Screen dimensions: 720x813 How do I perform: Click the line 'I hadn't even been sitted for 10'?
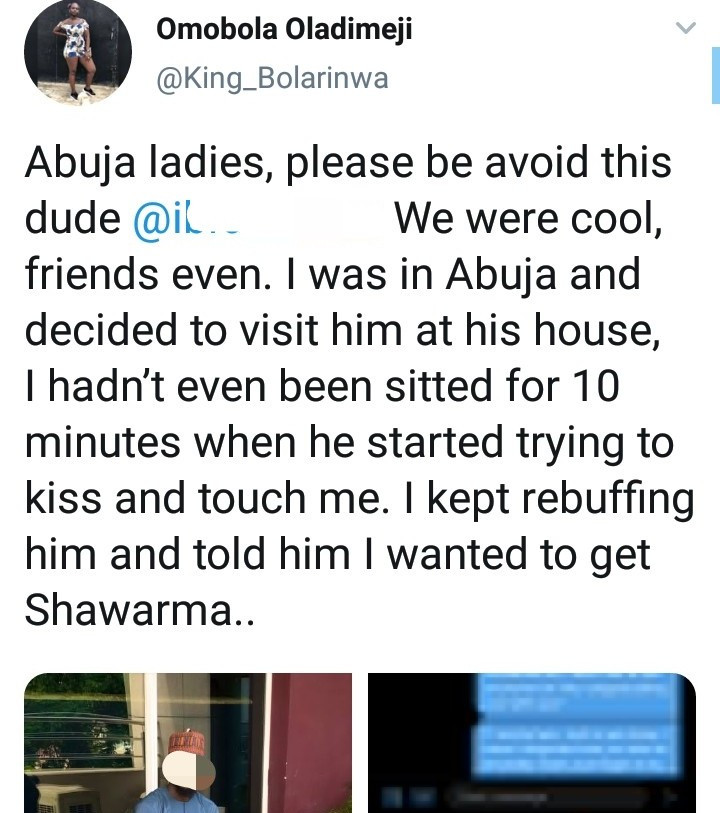pyautogui.click(x=322, y=387)
